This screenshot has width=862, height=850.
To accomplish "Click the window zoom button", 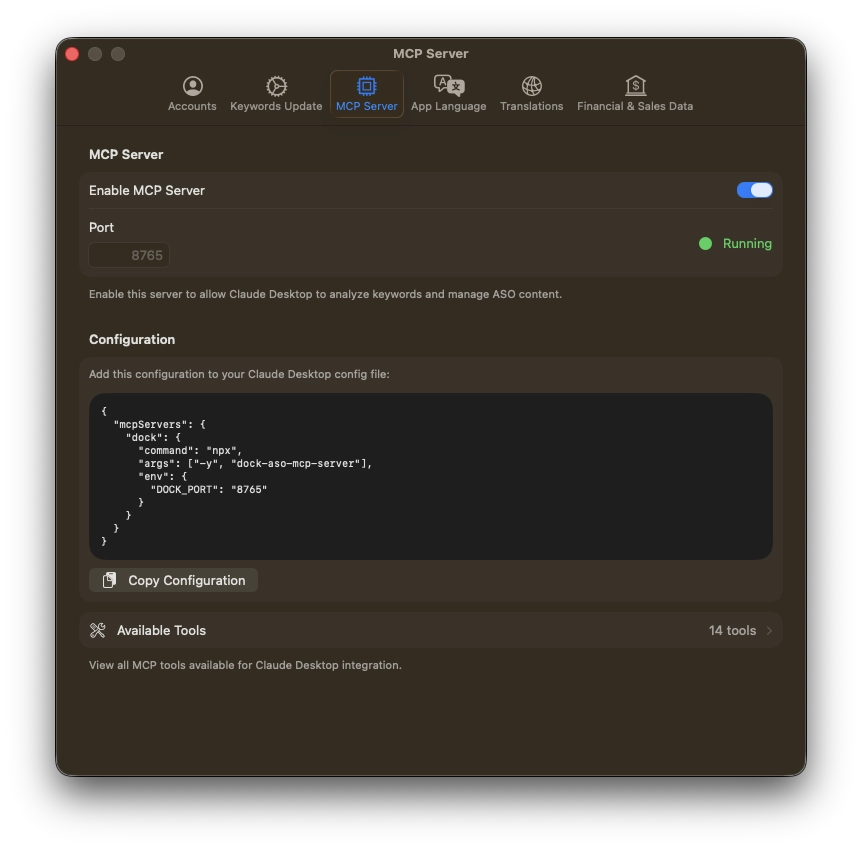I will pyautogui.click(x=118, y=54).
